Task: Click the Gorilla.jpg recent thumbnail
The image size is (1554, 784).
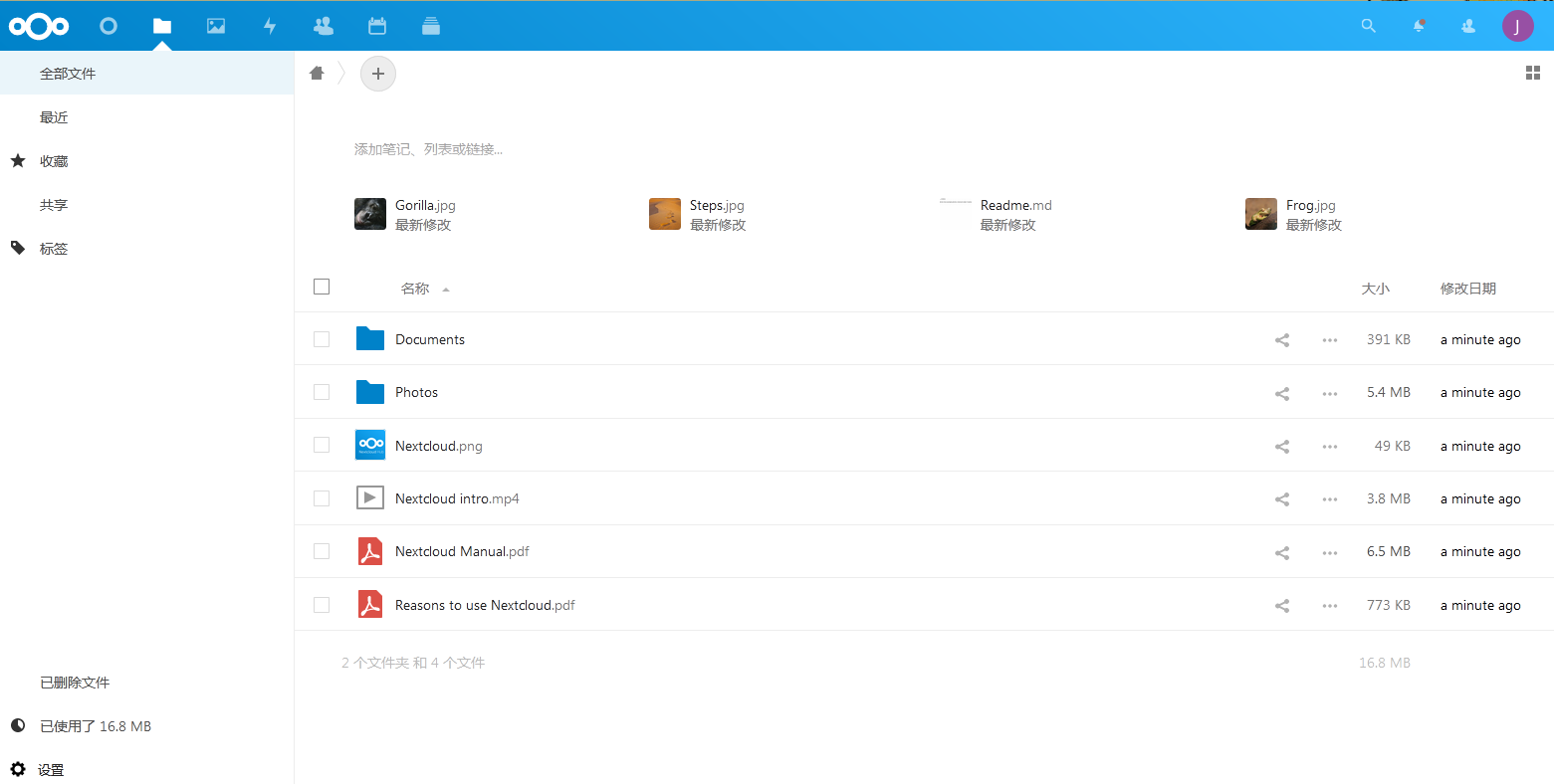Action: pos(370,214)
